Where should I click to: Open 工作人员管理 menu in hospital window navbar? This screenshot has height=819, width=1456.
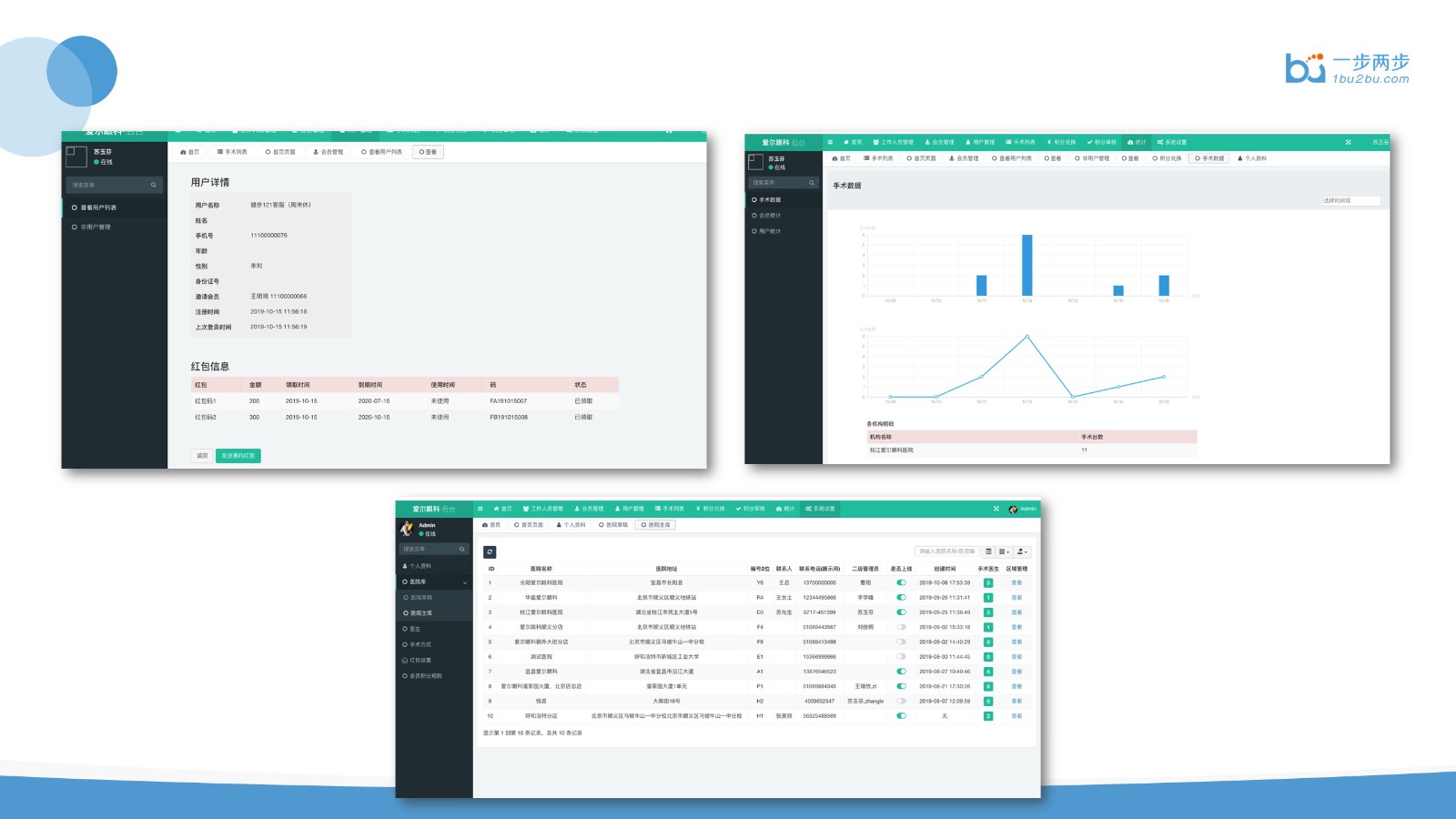coord(543,509)
